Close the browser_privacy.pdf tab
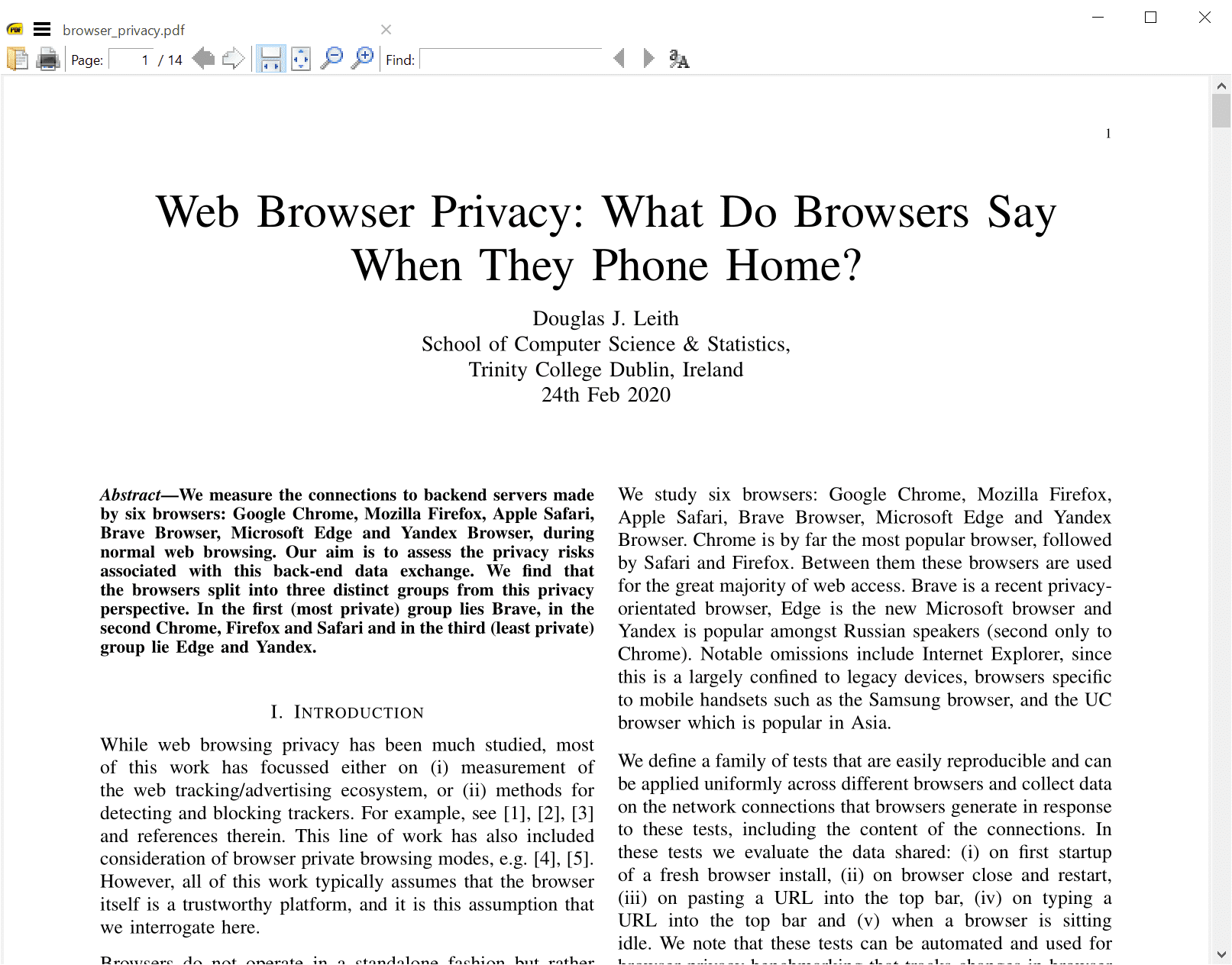The height and width of the screenshot is (965, 1232). point(386,29)
